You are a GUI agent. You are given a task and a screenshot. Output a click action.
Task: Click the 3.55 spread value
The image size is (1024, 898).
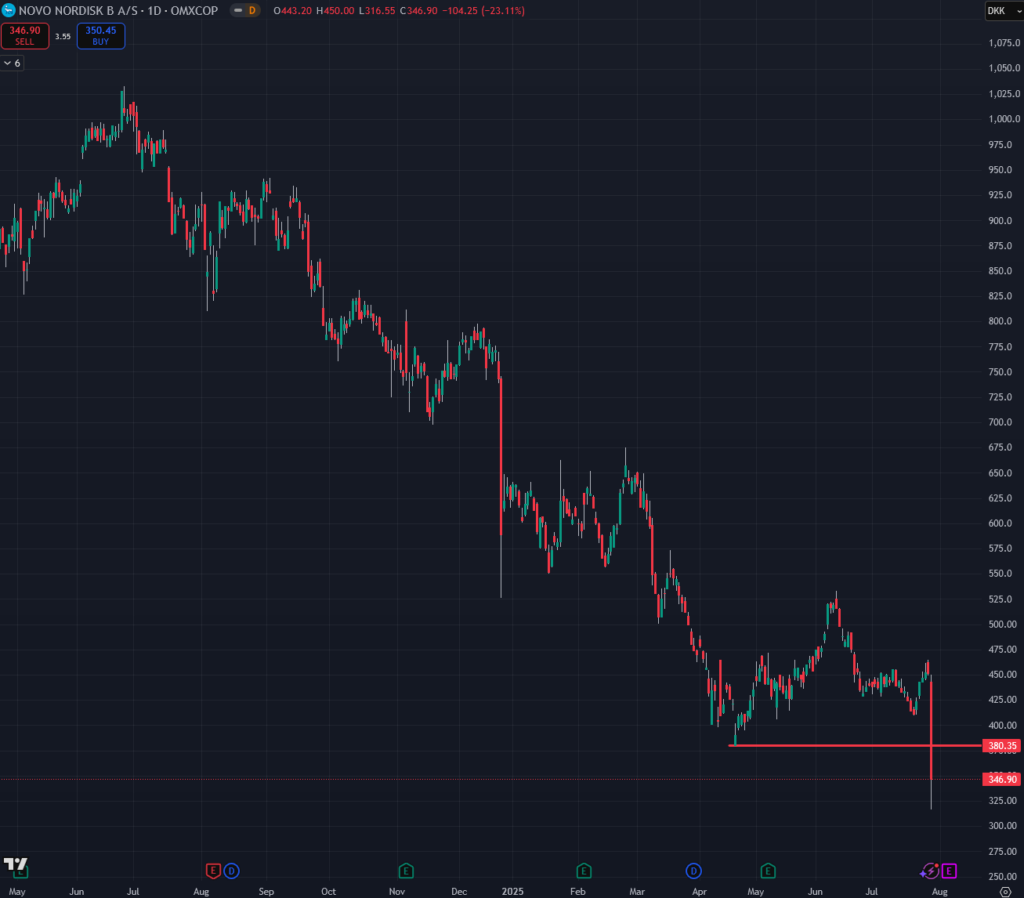[63, 37]
